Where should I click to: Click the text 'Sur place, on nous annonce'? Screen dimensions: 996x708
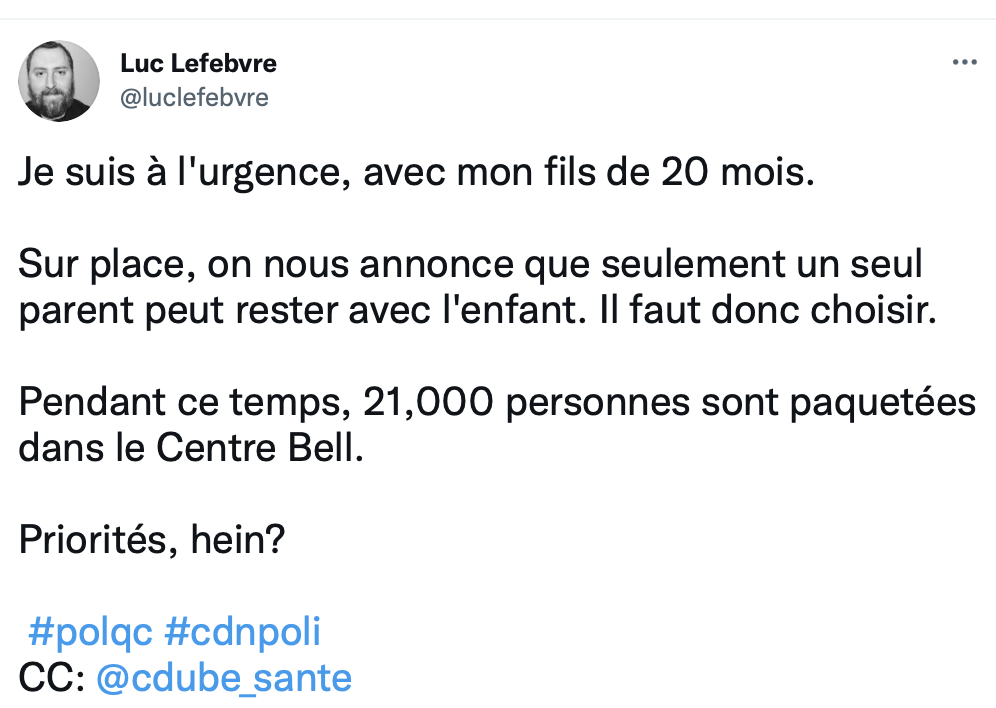266,264
